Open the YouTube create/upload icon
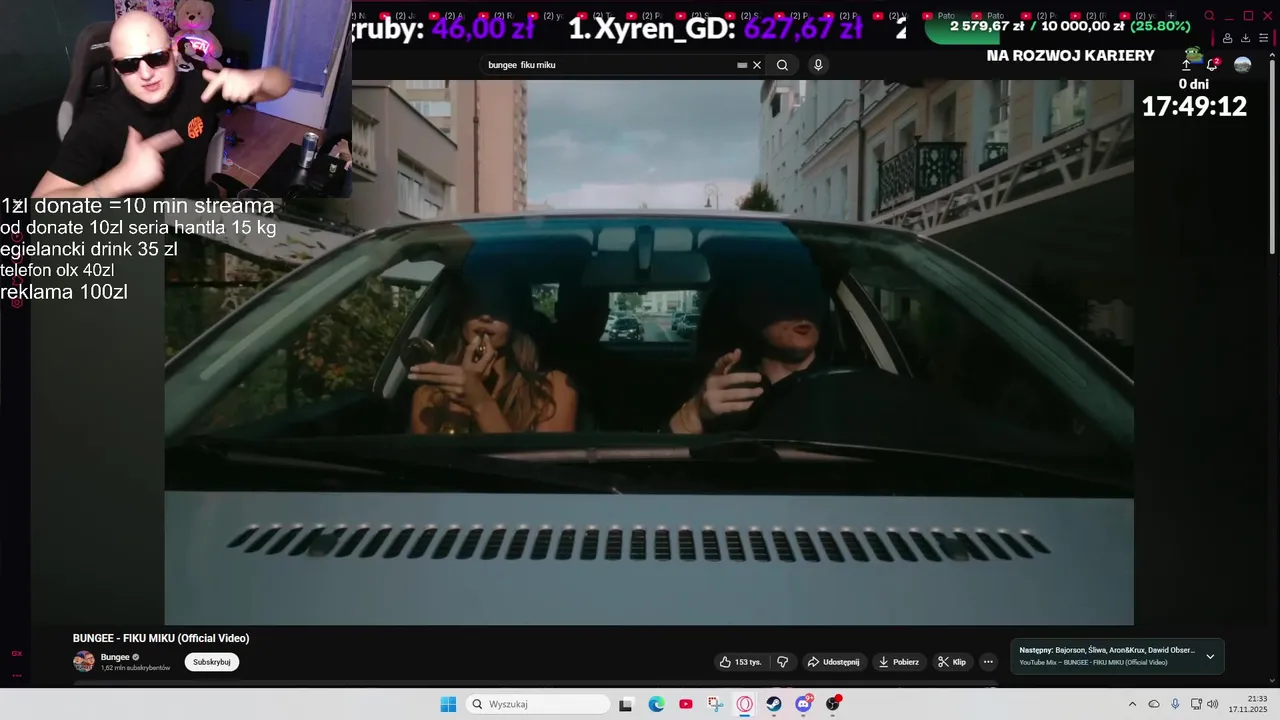1280x720 pixels. click(1187, 65)
